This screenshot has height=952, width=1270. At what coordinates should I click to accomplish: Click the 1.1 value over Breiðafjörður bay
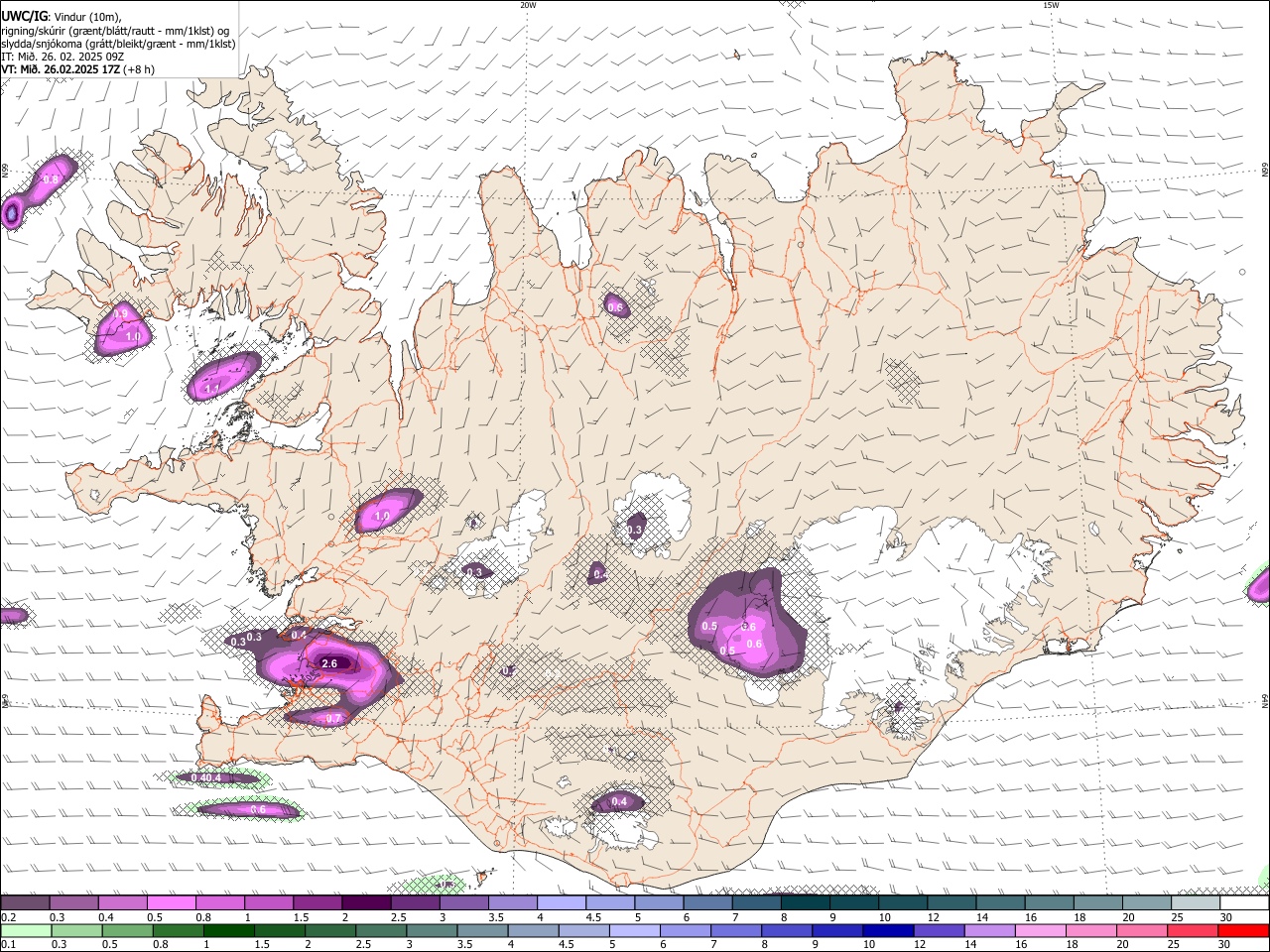pyautogui.click(x=211, y=391)
